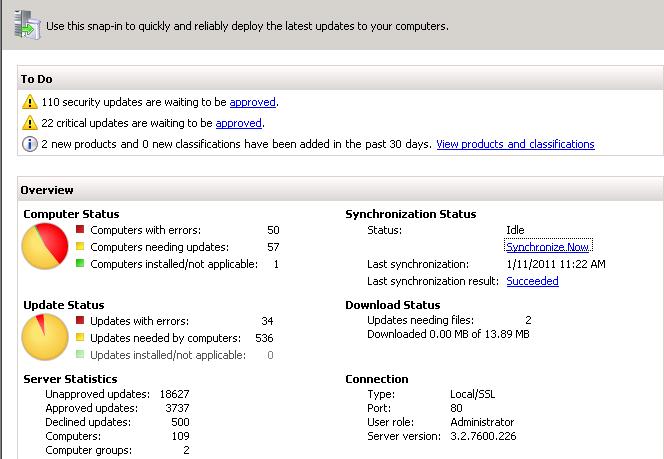664x459 pixels.
Task: Click the yellow square for Computers needing updates
Action: tap(80, 246)
